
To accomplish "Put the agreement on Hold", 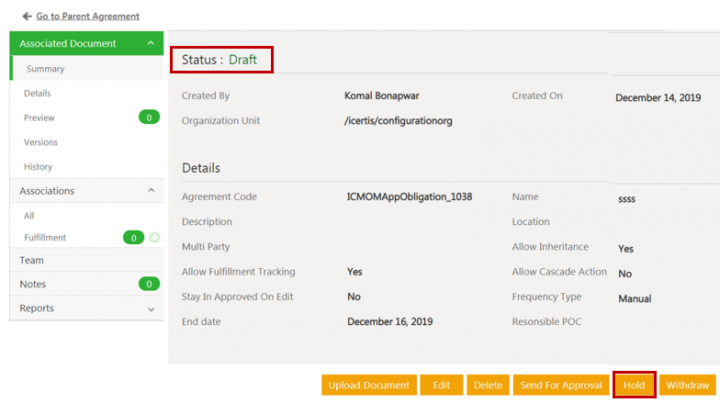I will tap(634, 385).
